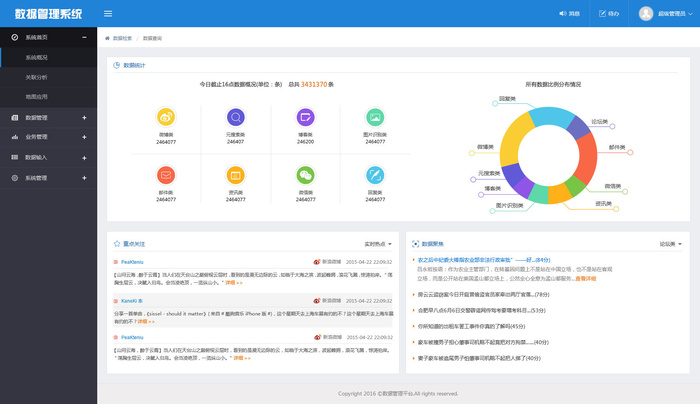Go to 数据检索 breadcrumb link
Image resolution: width=700 pixels, height=404 pixels.
point(122,38)
